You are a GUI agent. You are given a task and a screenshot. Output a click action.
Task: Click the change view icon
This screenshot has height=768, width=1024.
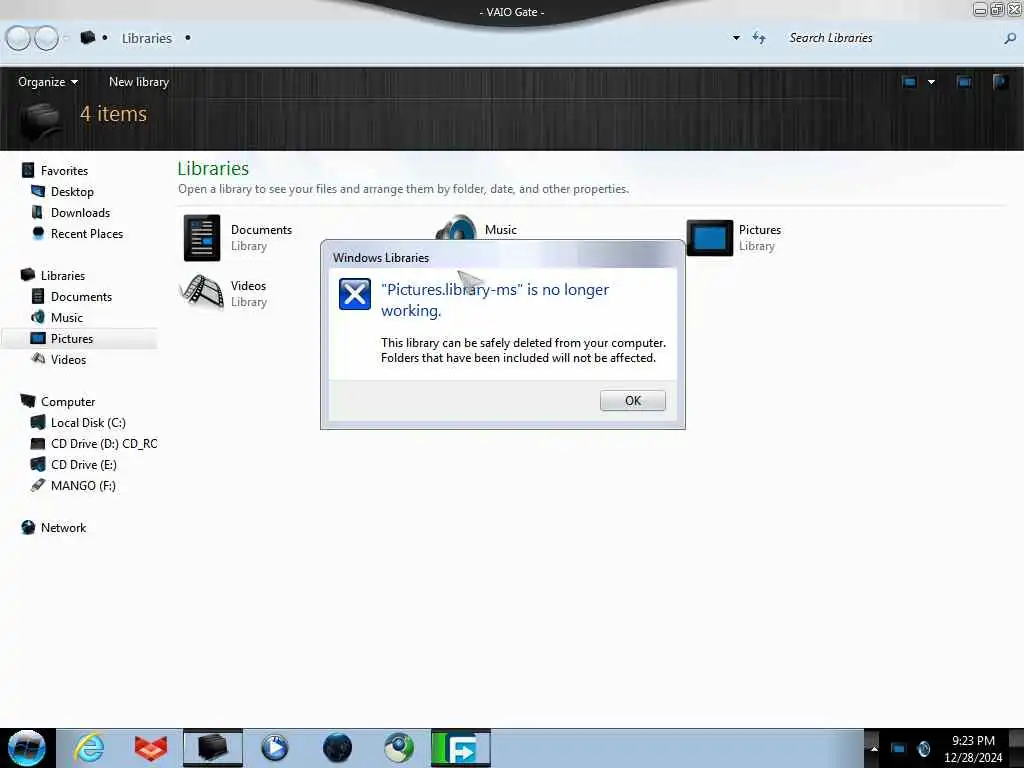(x=909, y=82)
